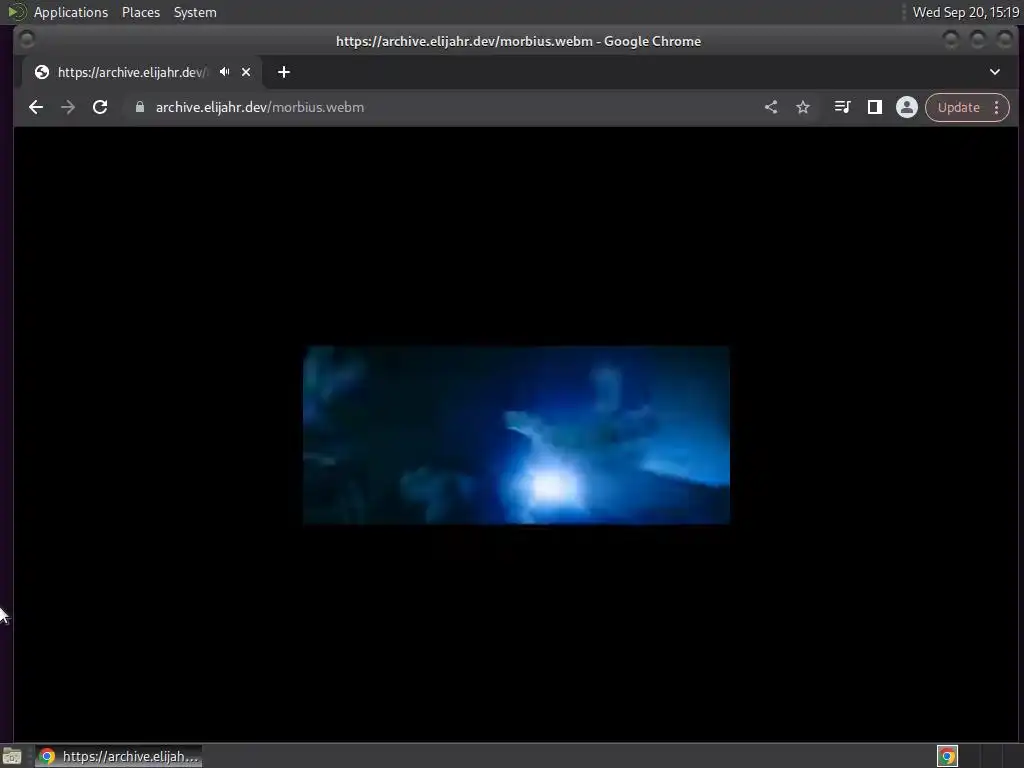The width and height of the screenshot is (1024, 768).
Task: Click Chrome icon in bottom-right tray
Action: 947,756
